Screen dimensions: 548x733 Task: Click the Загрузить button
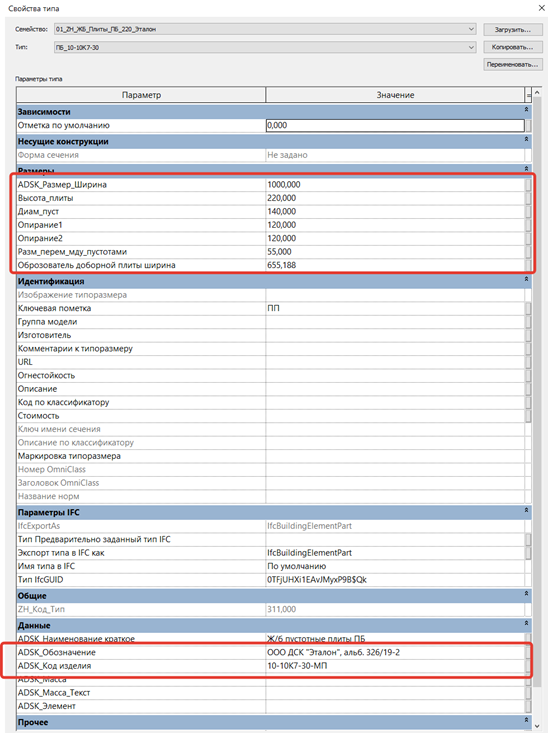tap(512, 29)
